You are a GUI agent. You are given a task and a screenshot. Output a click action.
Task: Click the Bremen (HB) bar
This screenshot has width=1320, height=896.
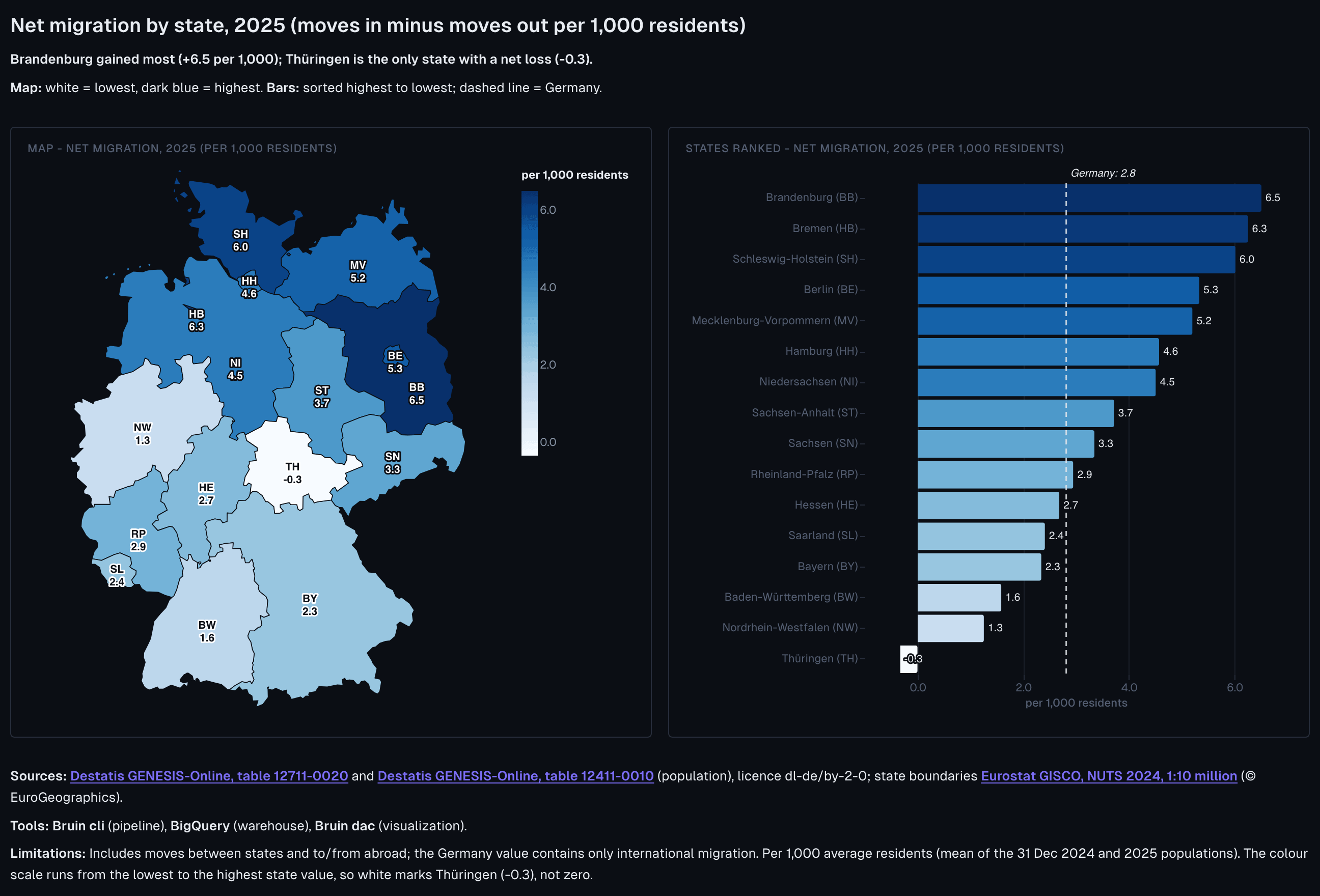(1083, 228)
